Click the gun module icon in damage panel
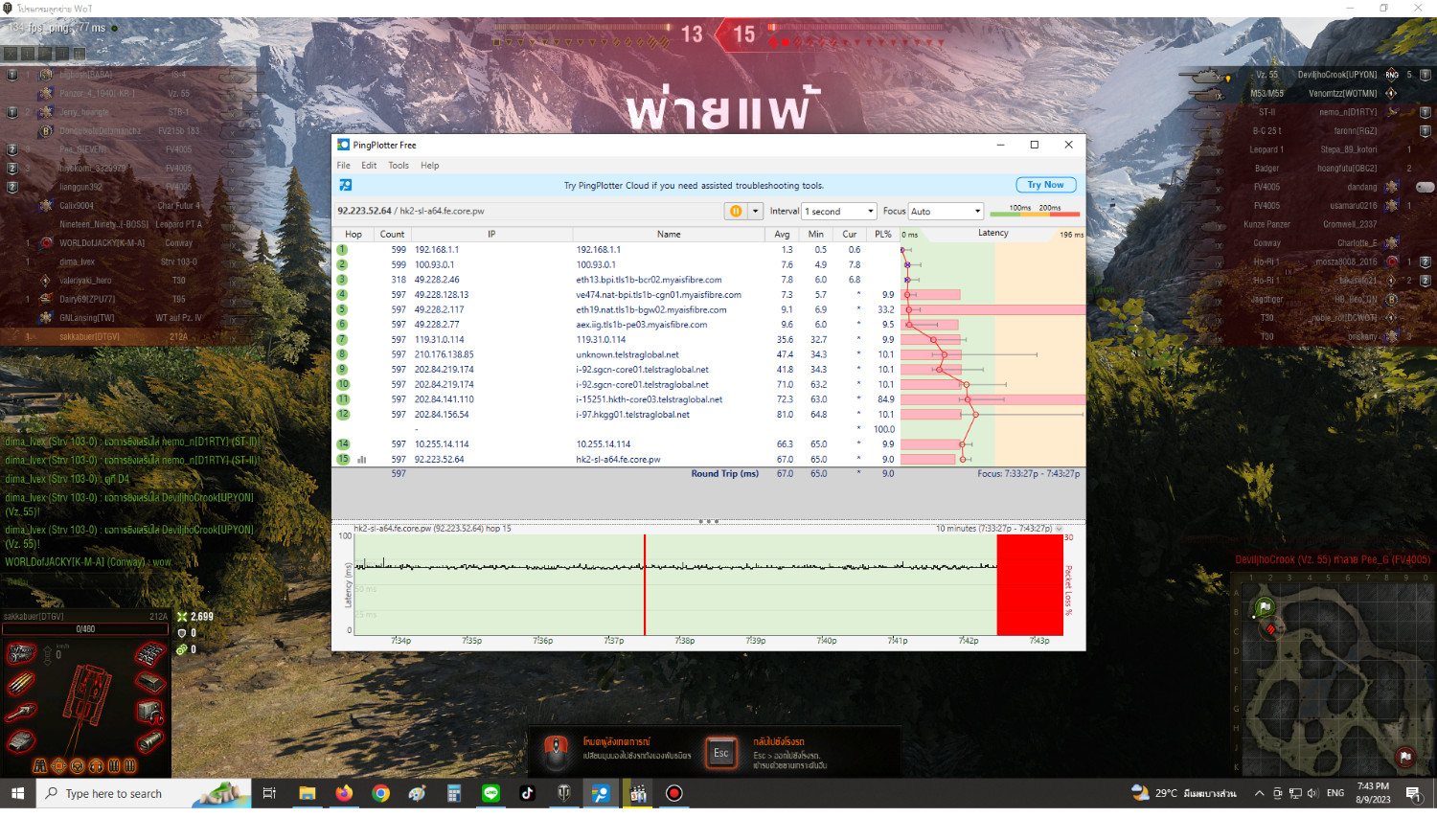Image resolution: width=1437 pixels, height=840 pixels. (x=20, y=713)
